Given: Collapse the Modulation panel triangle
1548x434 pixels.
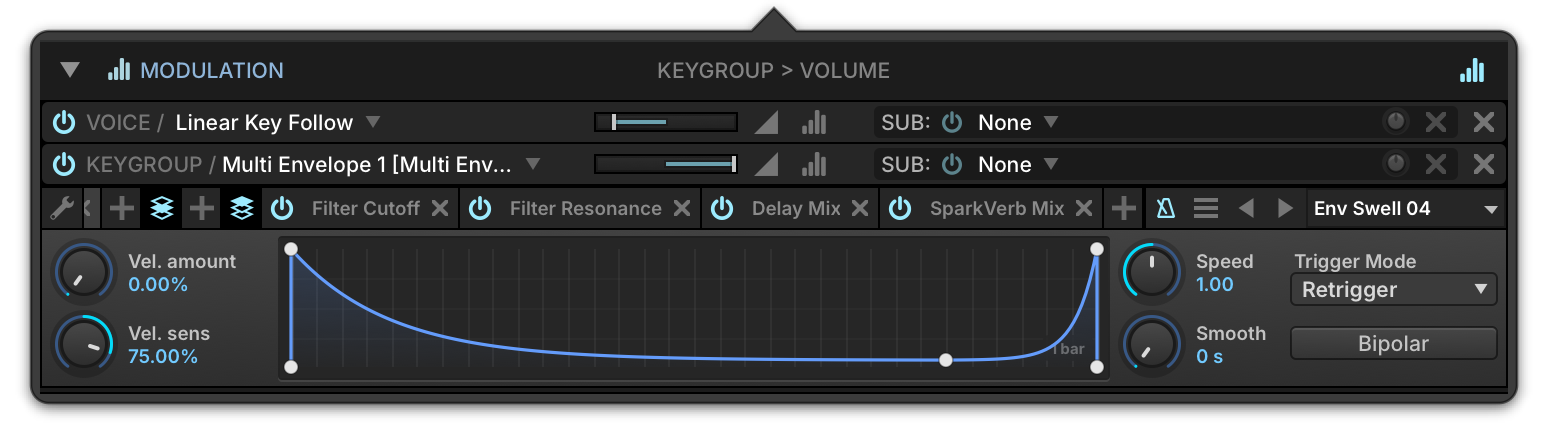Looking at the screenshot, I should pos(69,70).
